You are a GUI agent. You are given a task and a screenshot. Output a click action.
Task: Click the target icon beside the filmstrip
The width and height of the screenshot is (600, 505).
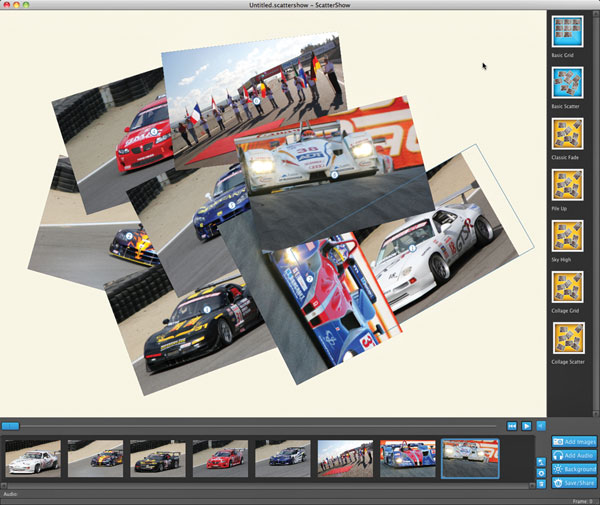(541, 473)
